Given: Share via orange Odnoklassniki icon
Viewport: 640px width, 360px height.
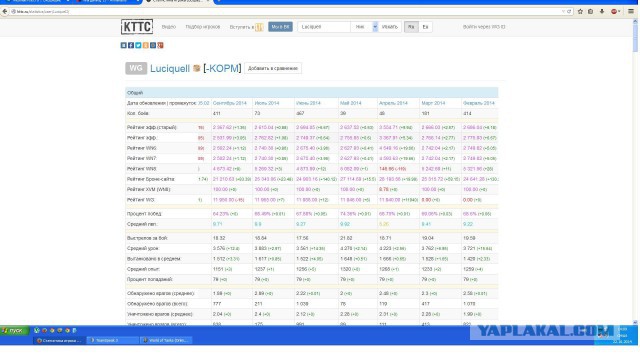Looking at the screenshot, I should 146,45.
